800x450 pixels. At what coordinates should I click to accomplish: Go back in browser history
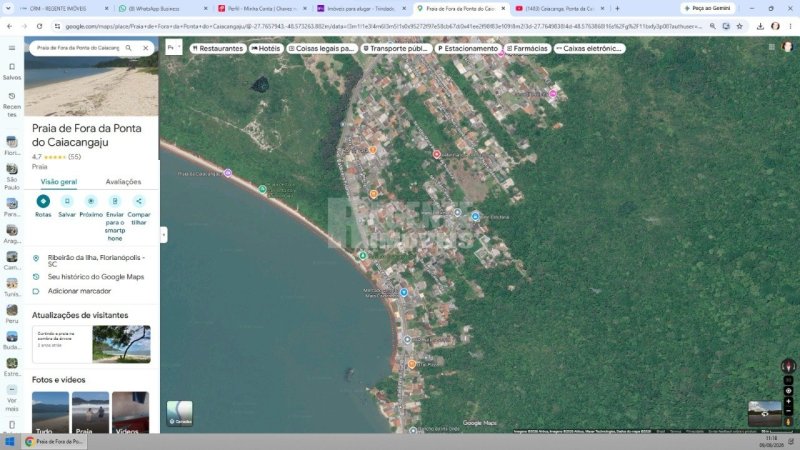tap(10, 26)
